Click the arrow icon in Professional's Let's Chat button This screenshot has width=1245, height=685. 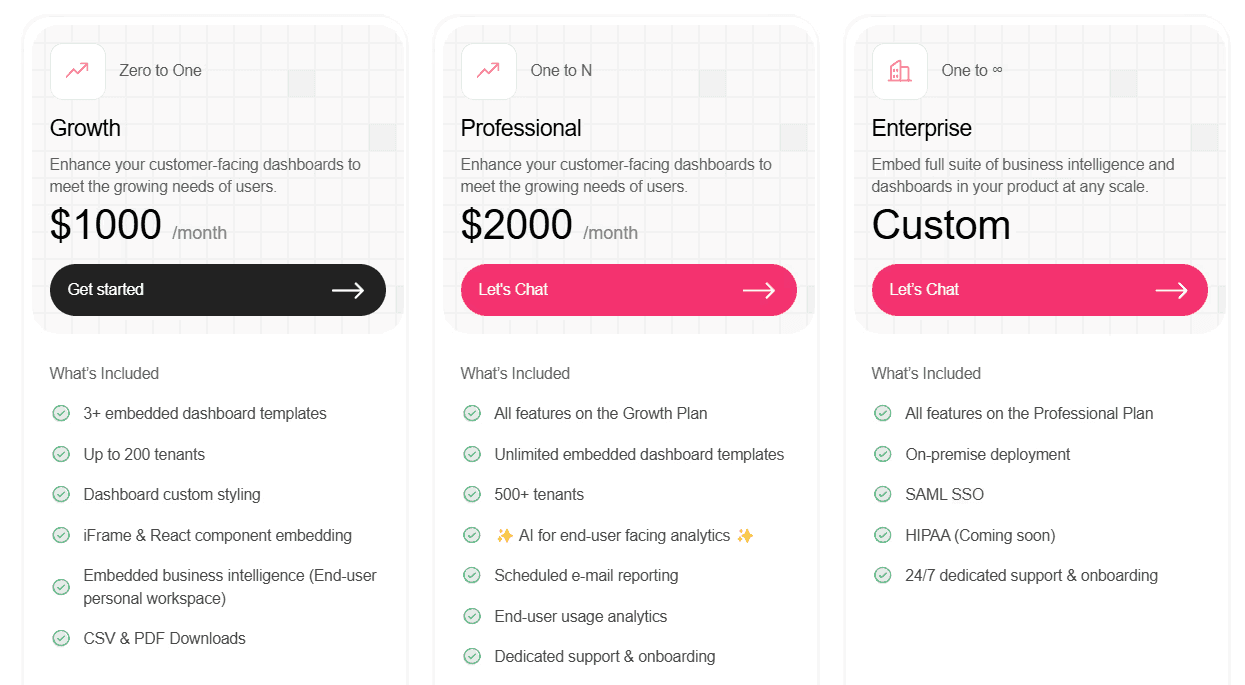tap(760, 290)
